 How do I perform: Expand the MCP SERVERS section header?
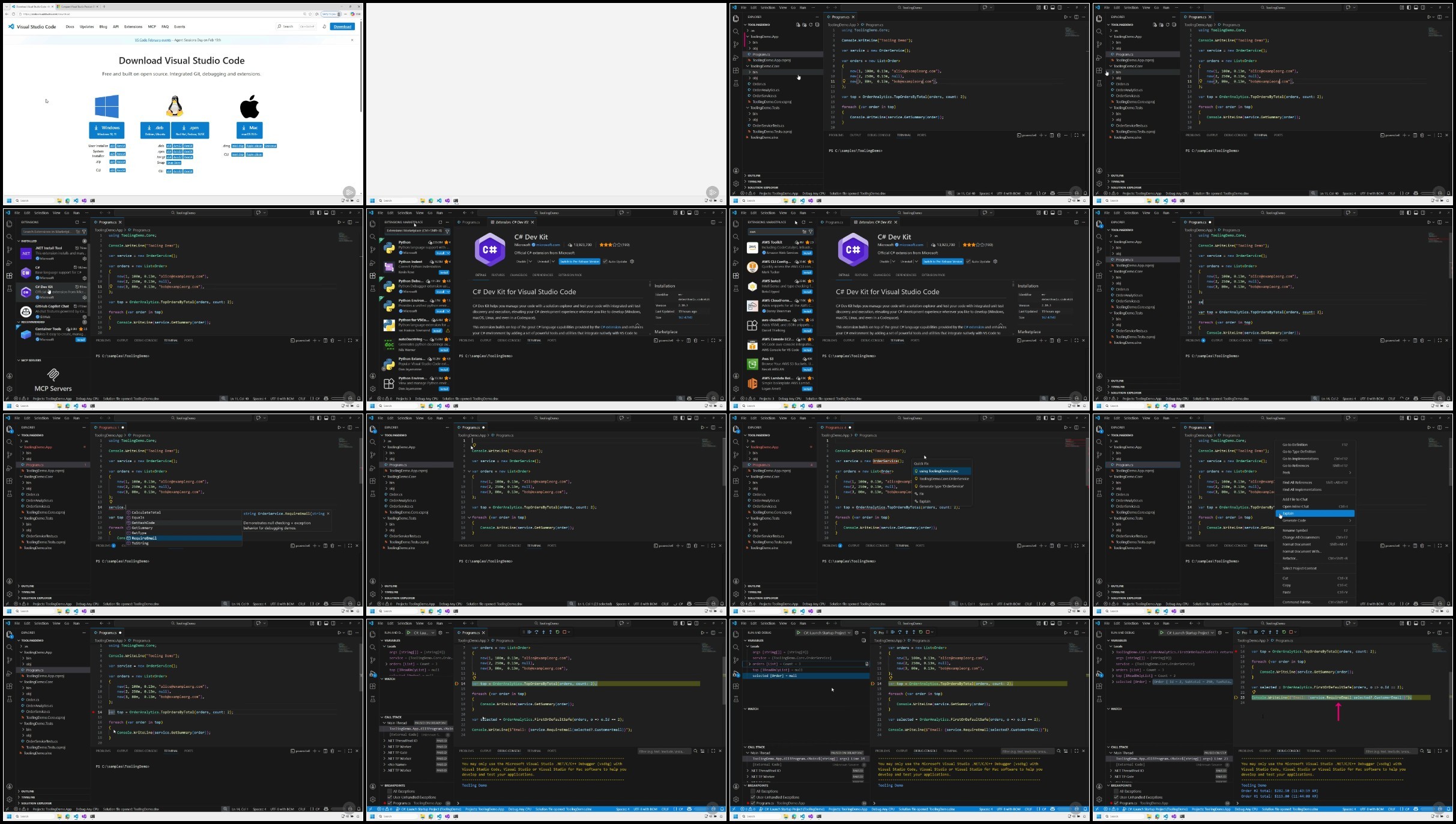pyautogui.click(x=31, y=360)
